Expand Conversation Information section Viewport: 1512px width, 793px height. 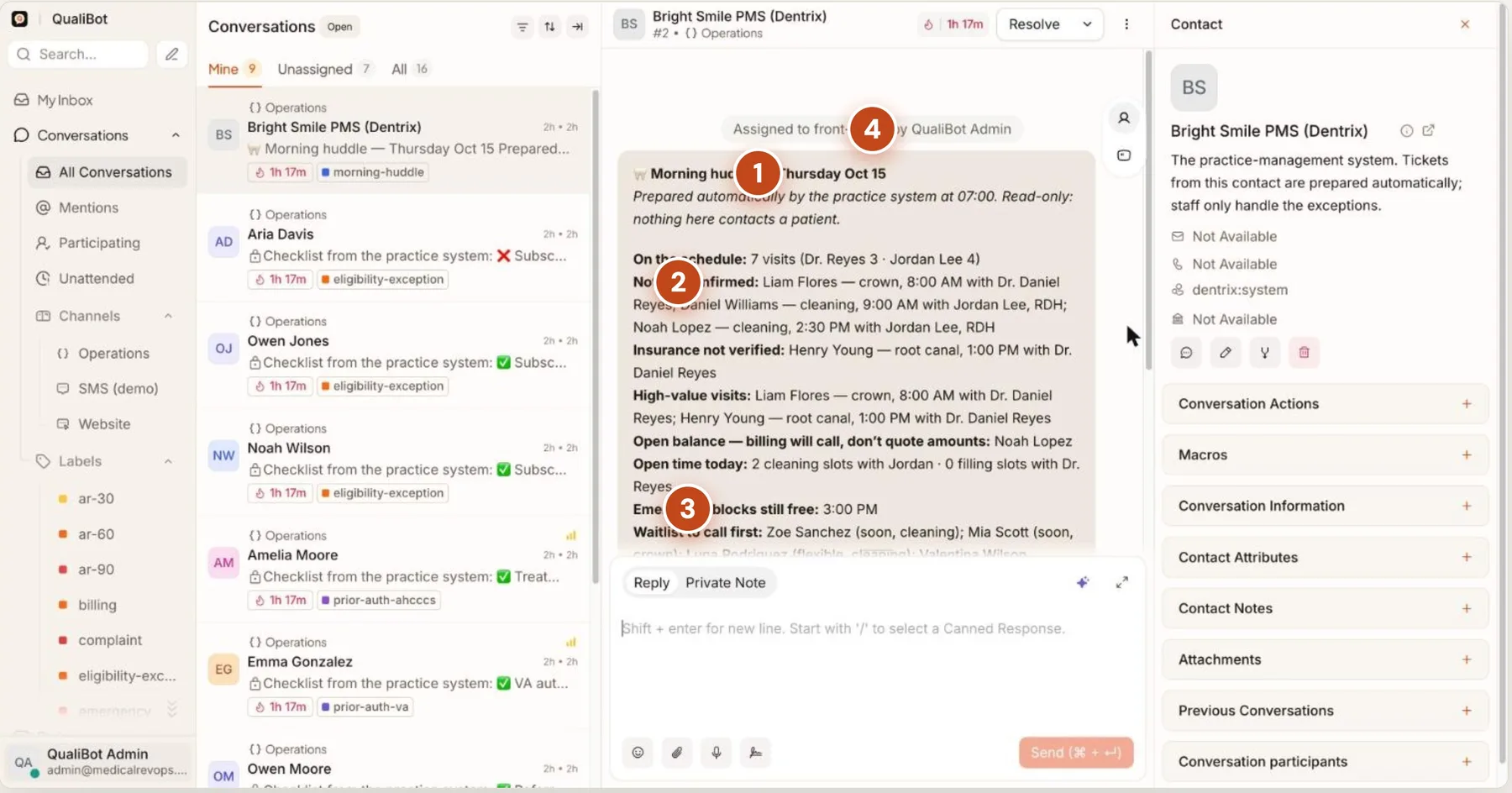click(1325, 507)
